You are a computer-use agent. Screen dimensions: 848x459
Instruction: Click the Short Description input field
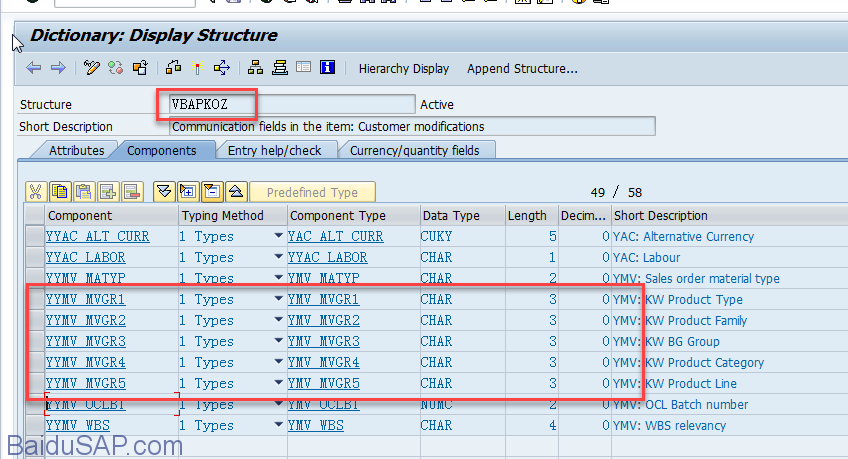[x=412, y=127]
